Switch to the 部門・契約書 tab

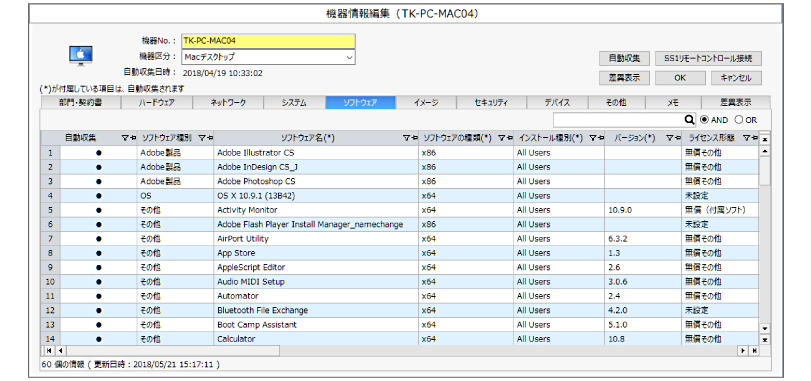pos(81,102)
